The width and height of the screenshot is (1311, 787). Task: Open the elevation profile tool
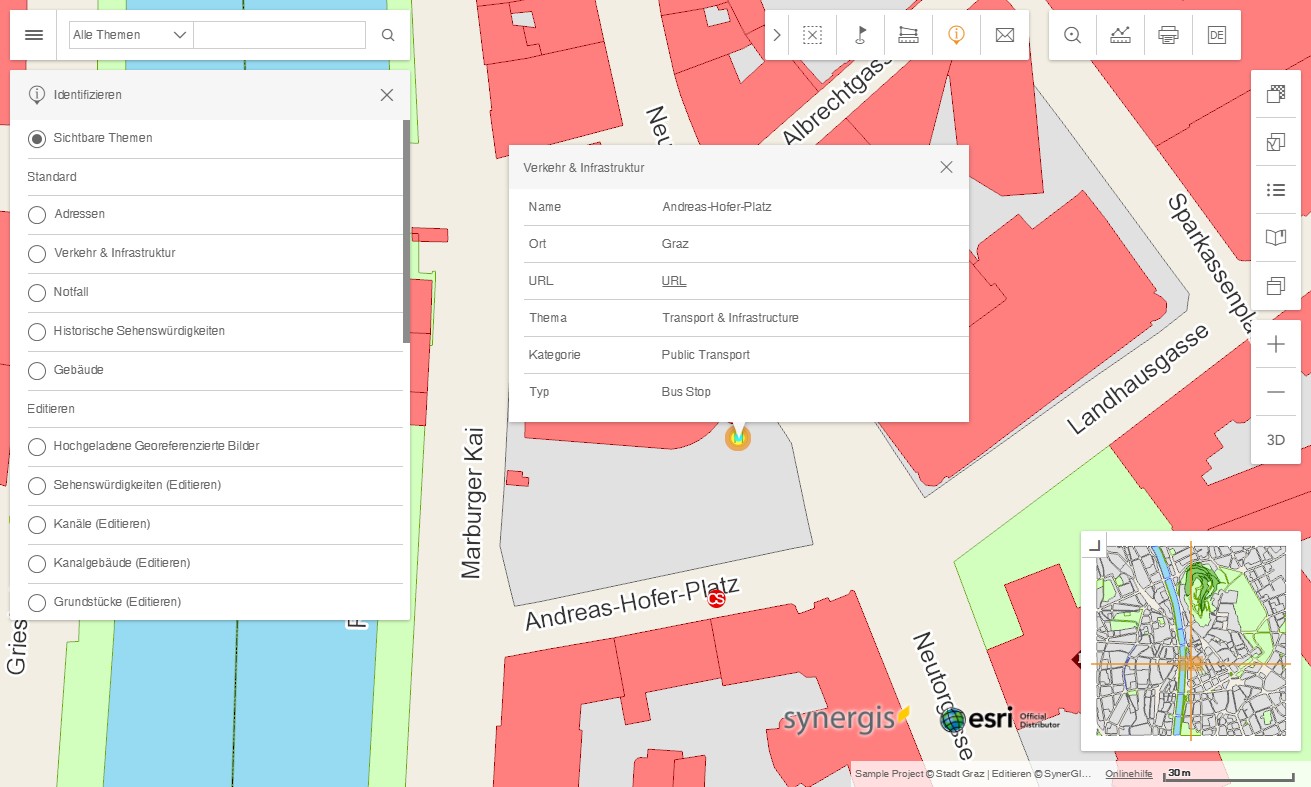(1120, 34)
